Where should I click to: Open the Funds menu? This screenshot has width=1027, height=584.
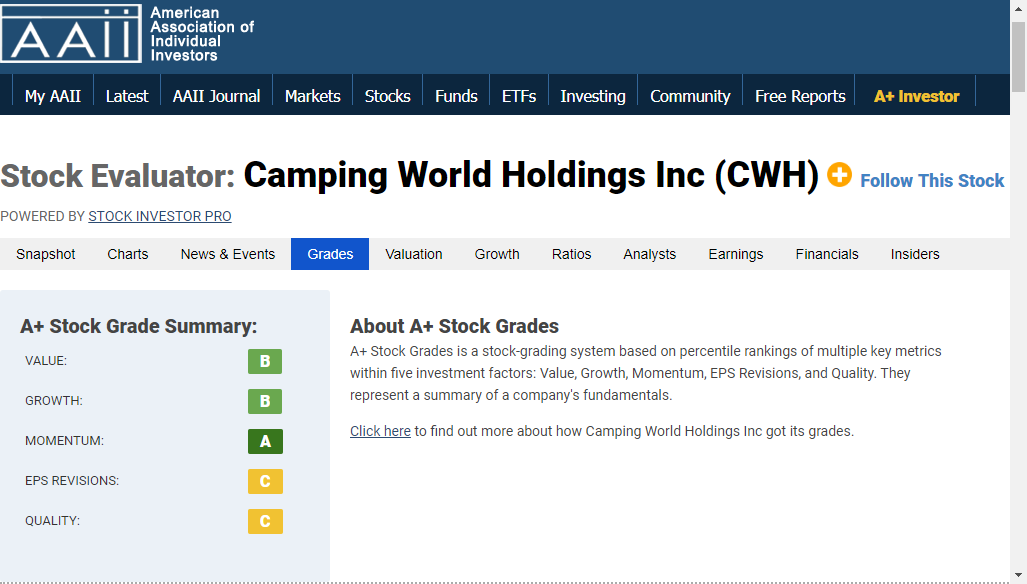point(457,96)
